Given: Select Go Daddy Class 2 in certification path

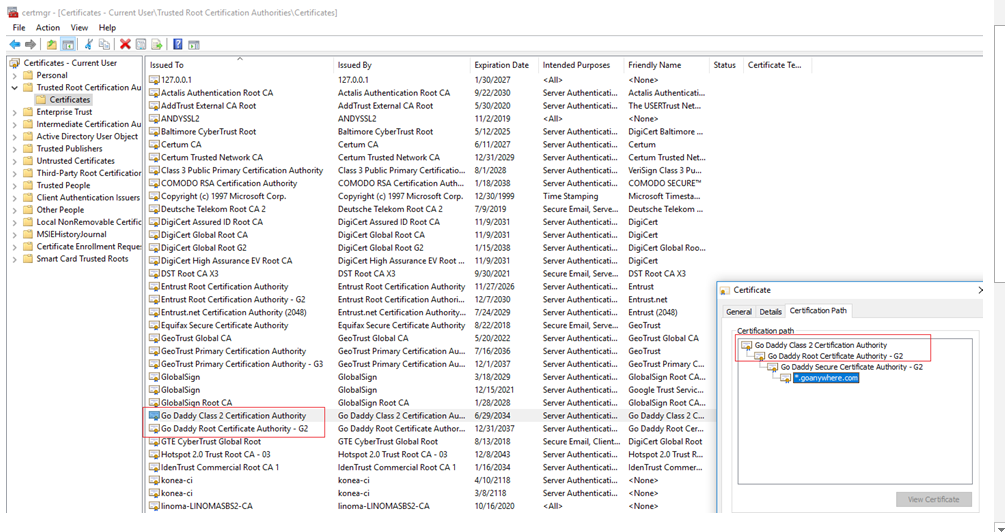Looking at the screenshot, I should coord(820,345).
